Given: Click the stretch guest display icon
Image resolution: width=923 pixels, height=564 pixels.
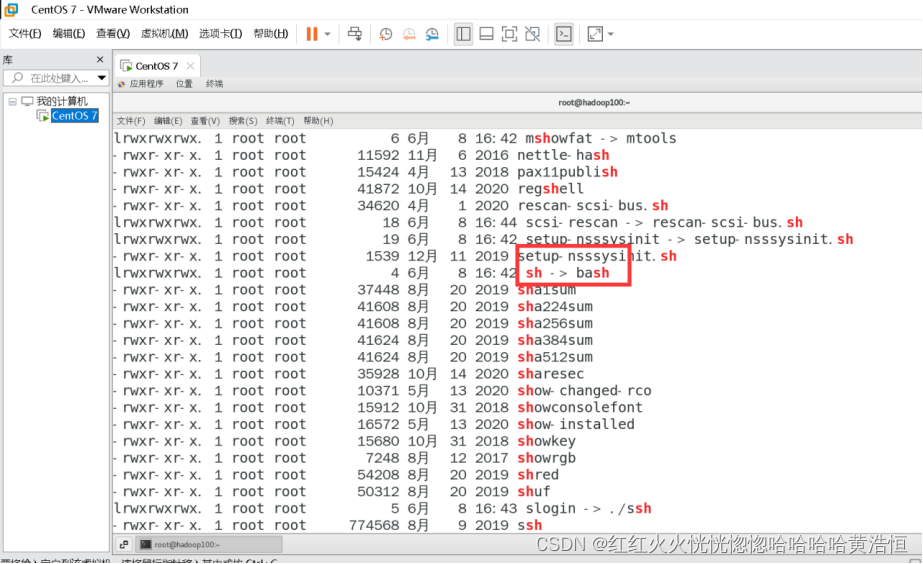Looking at the screenshot, I should 595,34.
